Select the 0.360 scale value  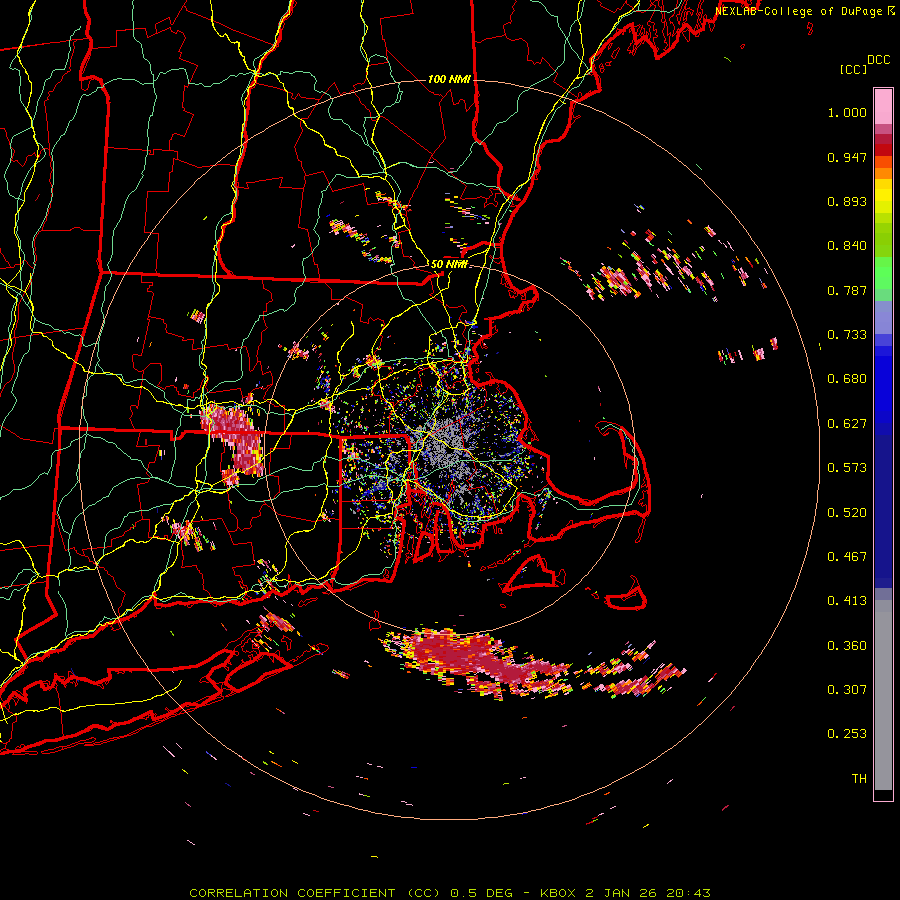click(x=847, y=646)
